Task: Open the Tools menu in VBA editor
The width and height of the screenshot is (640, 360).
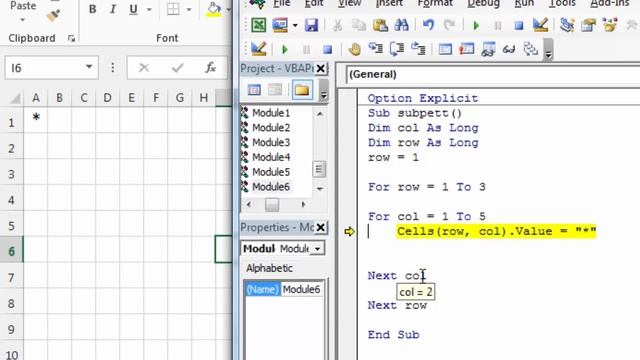Action: pyautogui.click(x=562, y=4)
